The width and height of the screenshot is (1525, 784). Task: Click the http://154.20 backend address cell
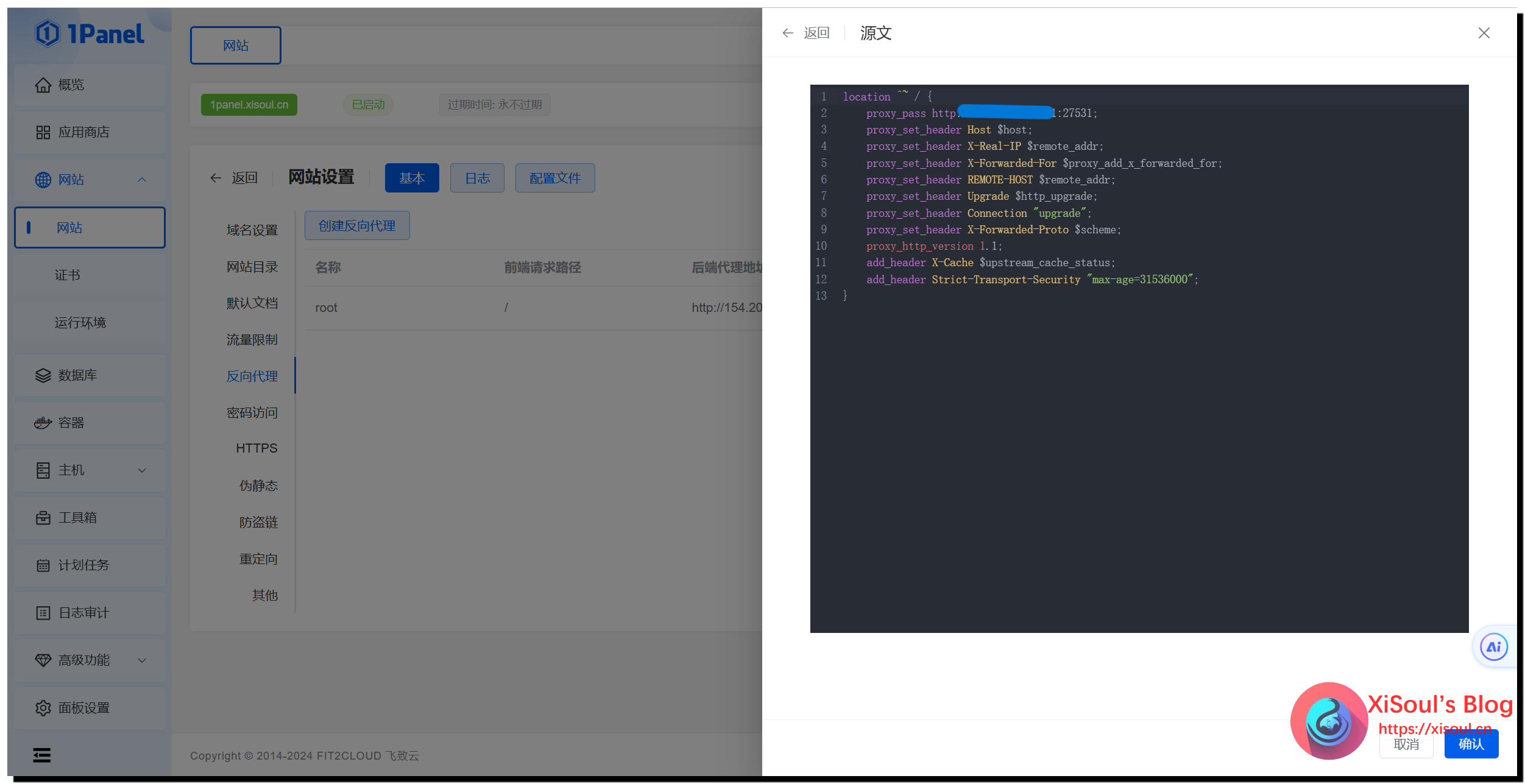click(727, 308)
